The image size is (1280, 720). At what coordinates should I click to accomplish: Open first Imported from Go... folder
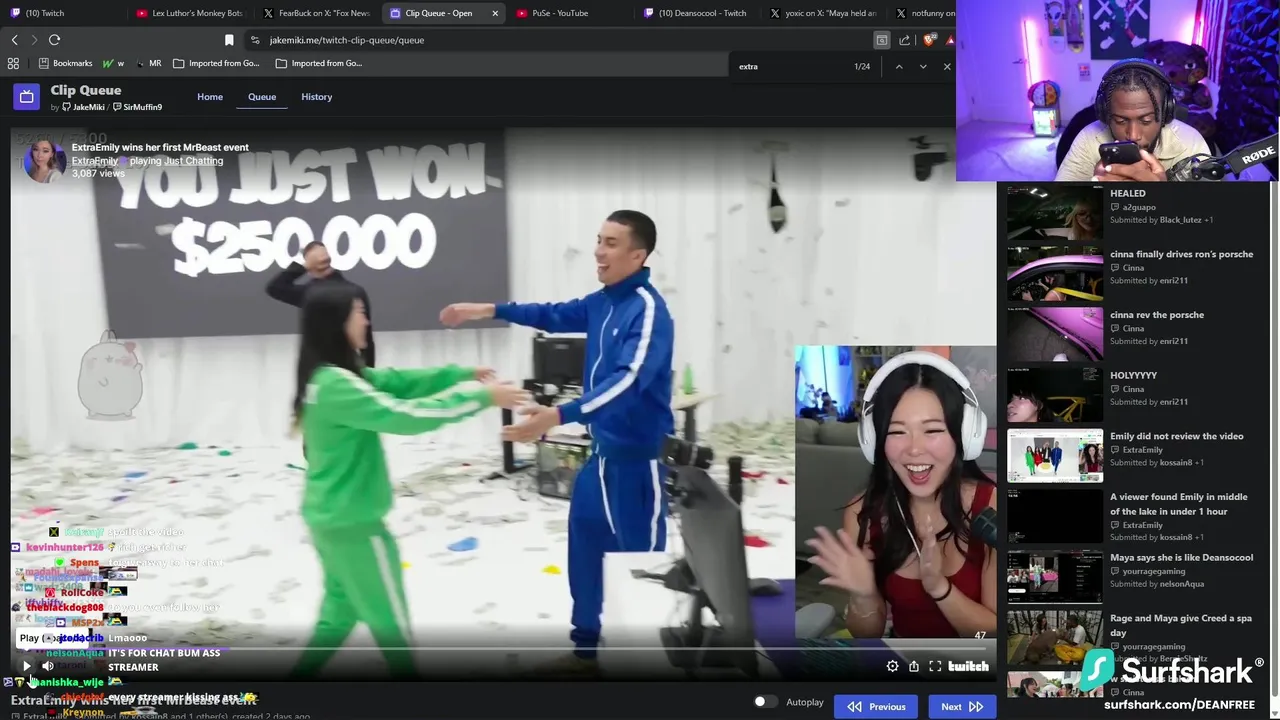click(x=216, y=63)
